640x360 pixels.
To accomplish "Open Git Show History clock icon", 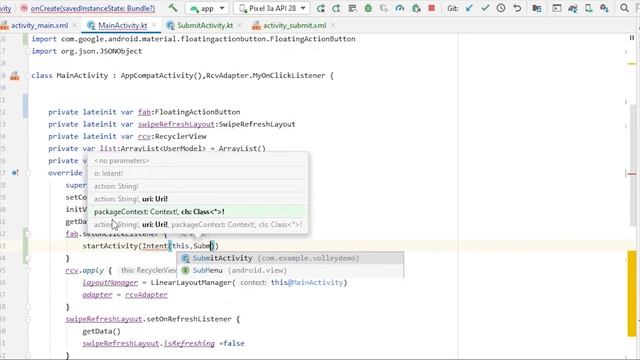I will [501, 8].
